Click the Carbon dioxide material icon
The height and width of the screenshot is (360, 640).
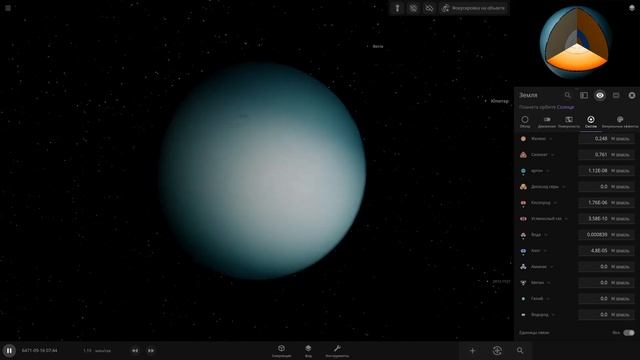click(x=523, y=219)
